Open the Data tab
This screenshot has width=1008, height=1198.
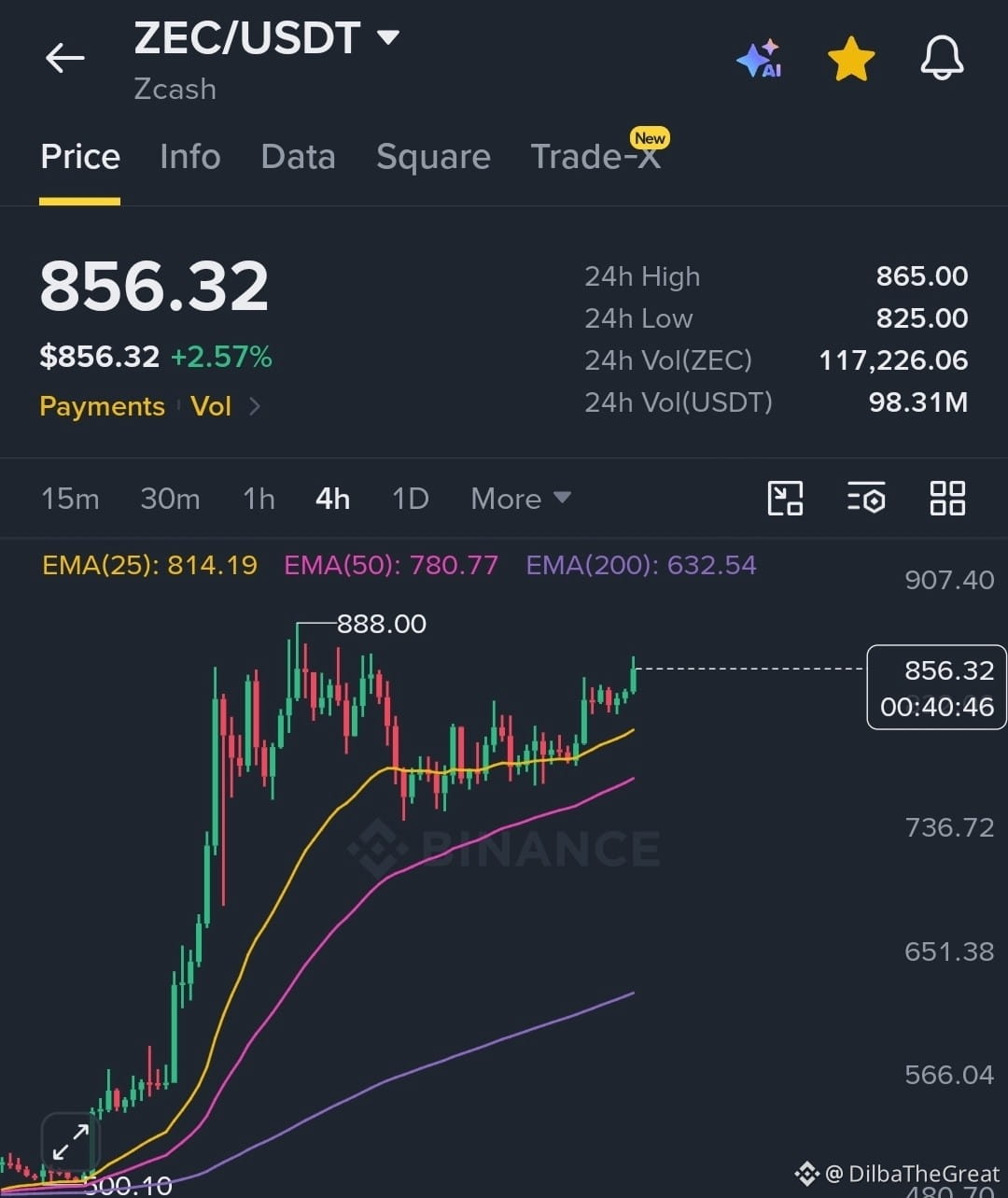click(x=298, y=157)
